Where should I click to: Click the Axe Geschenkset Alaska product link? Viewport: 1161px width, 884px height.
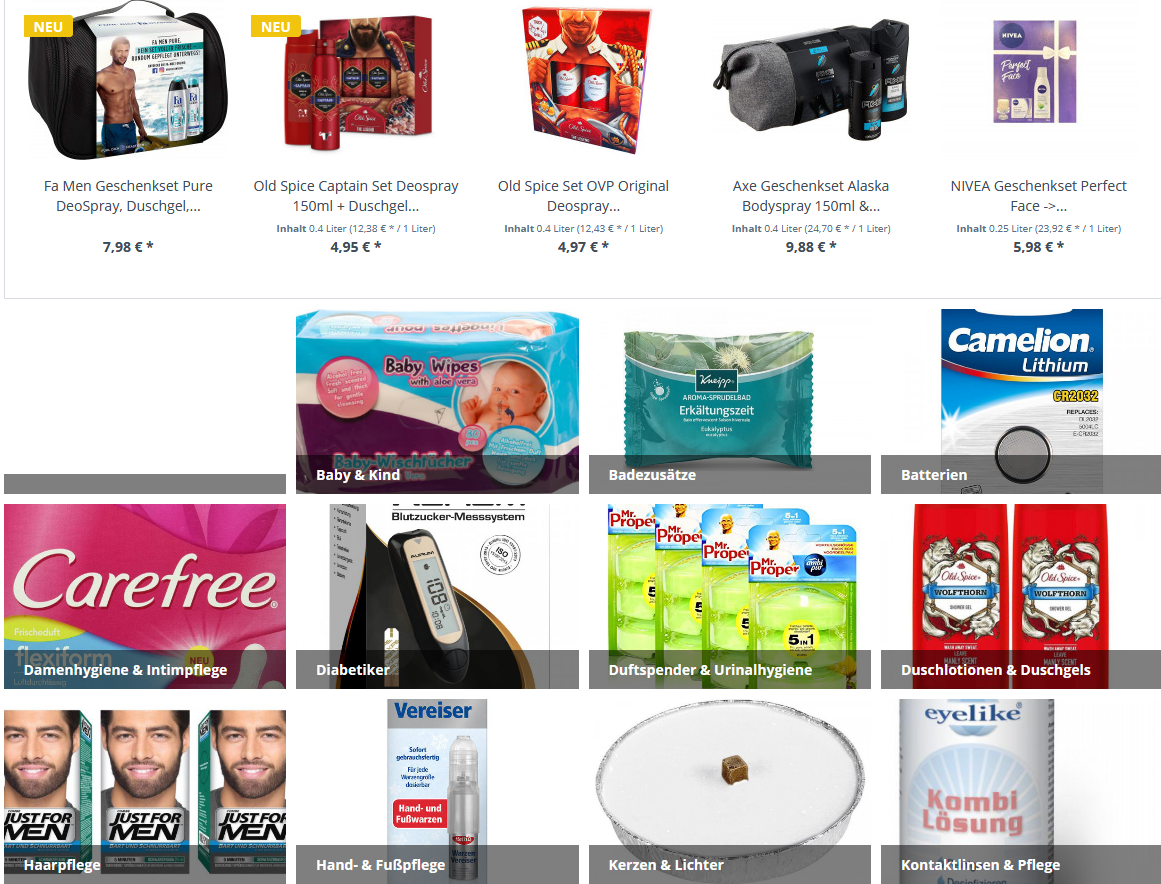coord(811,195)
